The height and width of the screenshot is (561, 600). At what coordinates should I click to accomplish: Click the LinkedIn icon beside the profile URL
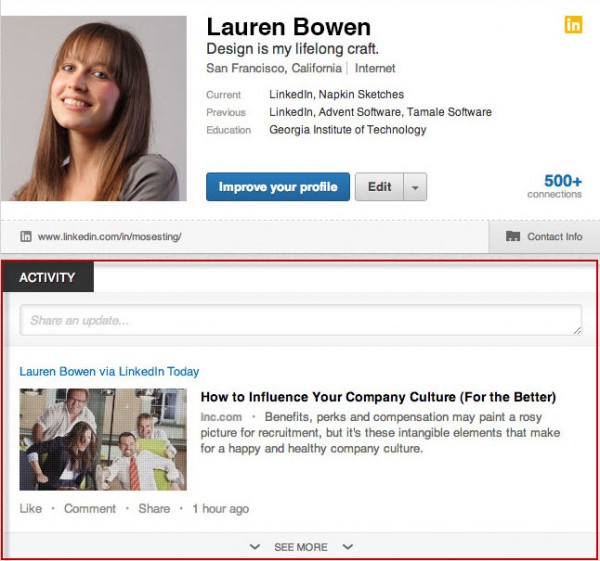coord(25,237)
